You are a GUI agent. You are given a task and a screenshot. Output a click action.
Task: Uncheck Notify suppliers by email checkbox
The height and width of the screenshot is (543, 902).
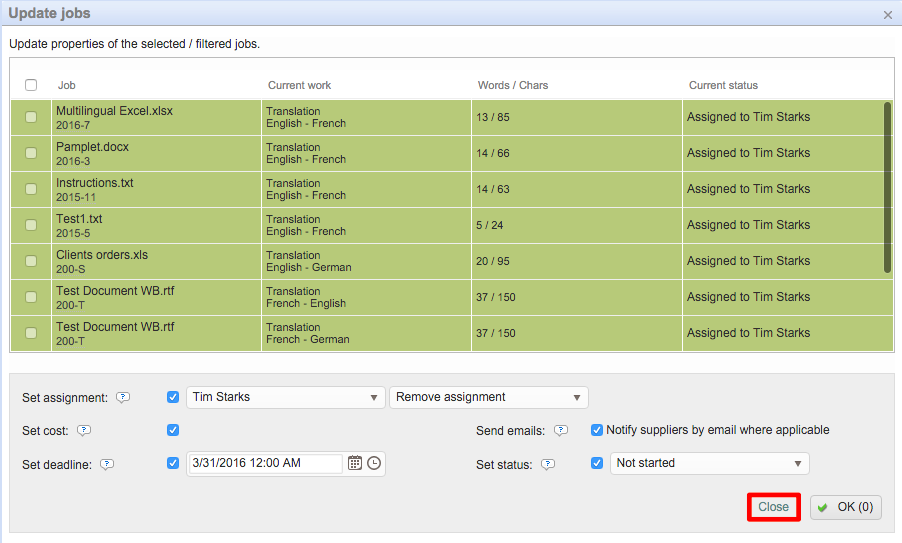[597, 430]
